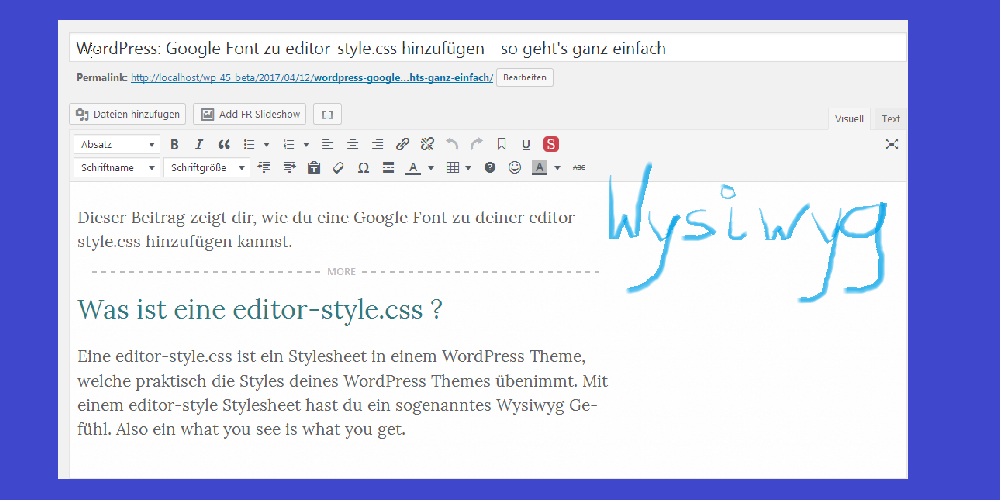Insert special character Omega
This screenshot has height=502, width=1002.
363,167
